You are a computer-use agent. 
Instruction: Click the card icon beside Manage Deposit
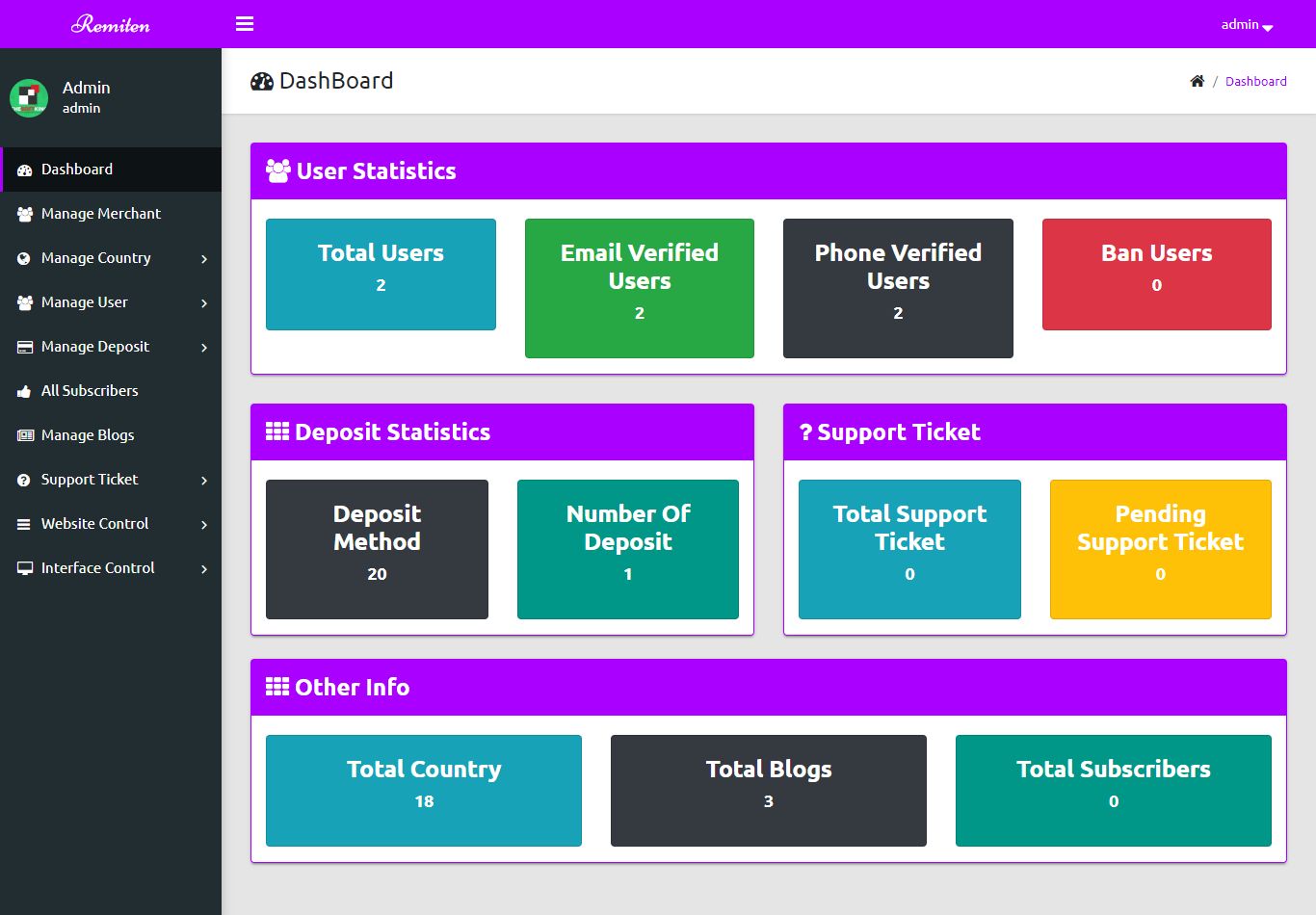tap(25, 347)
